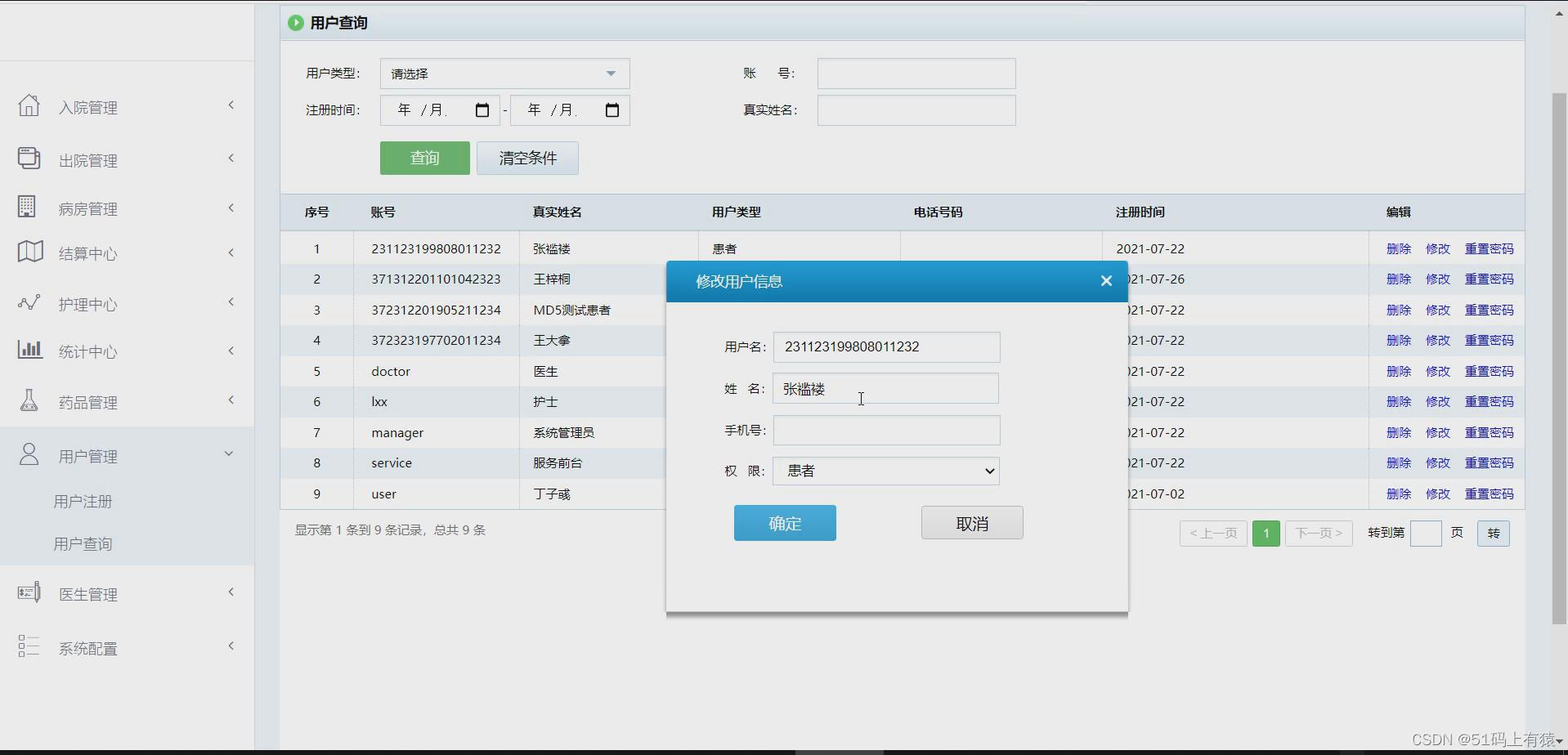Open the 用户注册 submenu item
The image size is (1568, 755).
click(83, 502)
